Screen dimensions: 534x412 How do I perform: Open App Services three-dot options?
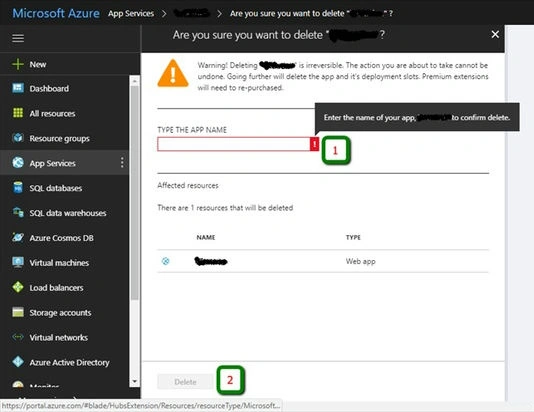pos(122,163)
